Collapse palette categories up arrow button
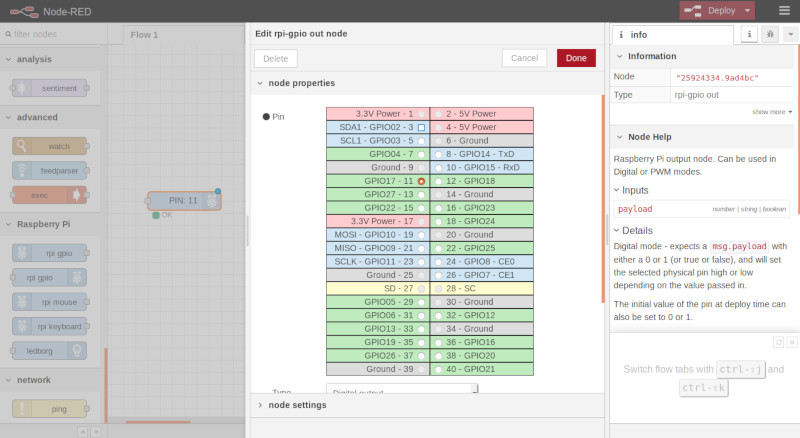The image size is (800, 438). 83,432
